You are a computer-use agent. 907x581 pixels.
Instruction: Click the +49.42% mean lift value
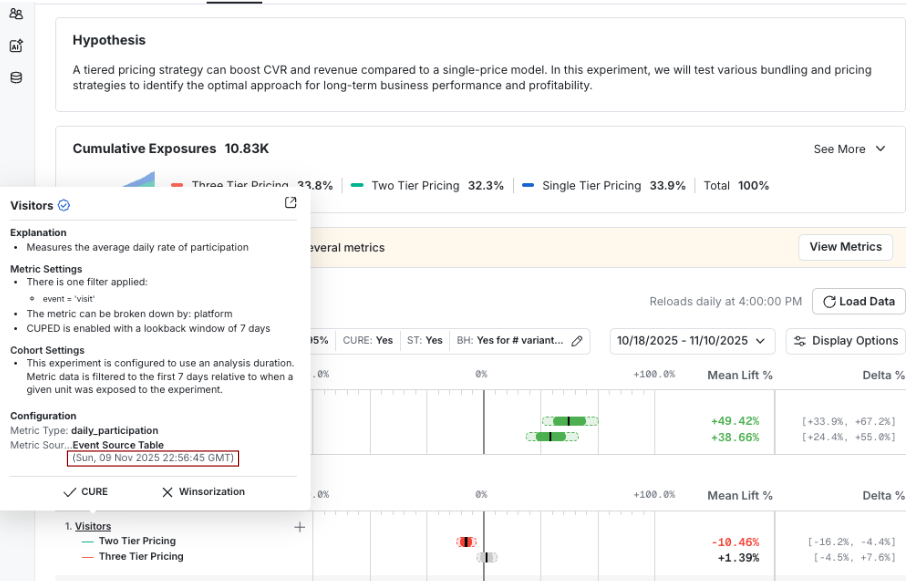point(735,421)
